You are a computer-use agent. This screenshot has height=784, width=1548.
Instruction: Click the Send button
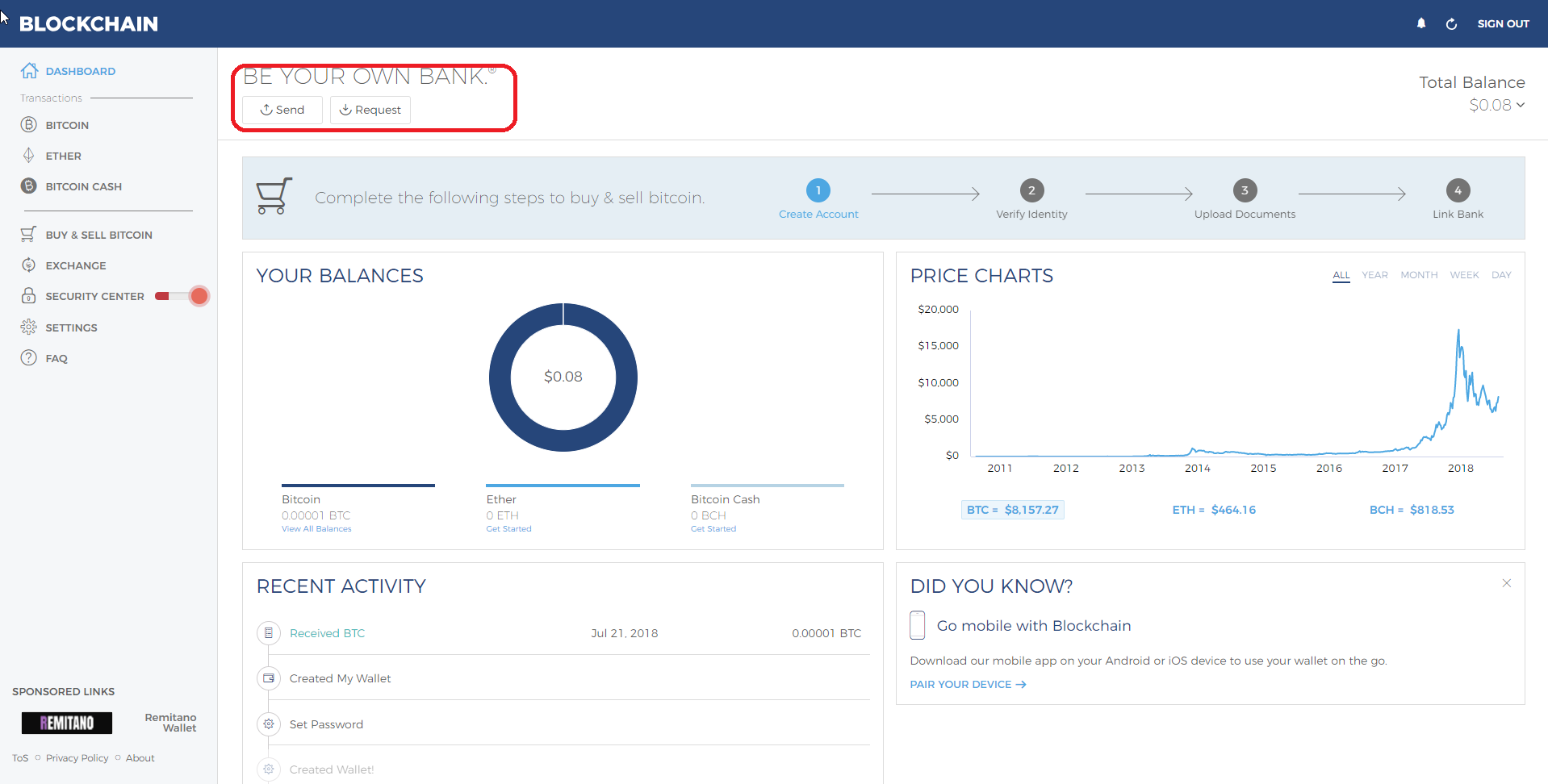(282, 110)
